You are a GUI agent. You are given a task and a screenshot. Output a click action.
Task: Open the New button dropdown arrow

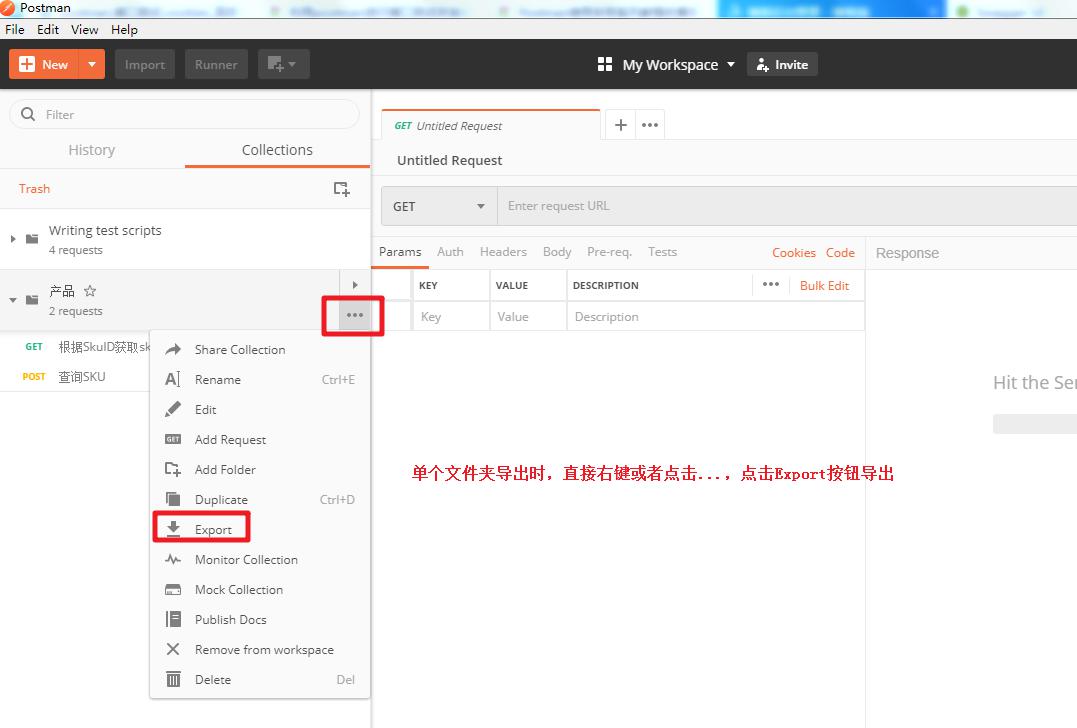point(91,64)
